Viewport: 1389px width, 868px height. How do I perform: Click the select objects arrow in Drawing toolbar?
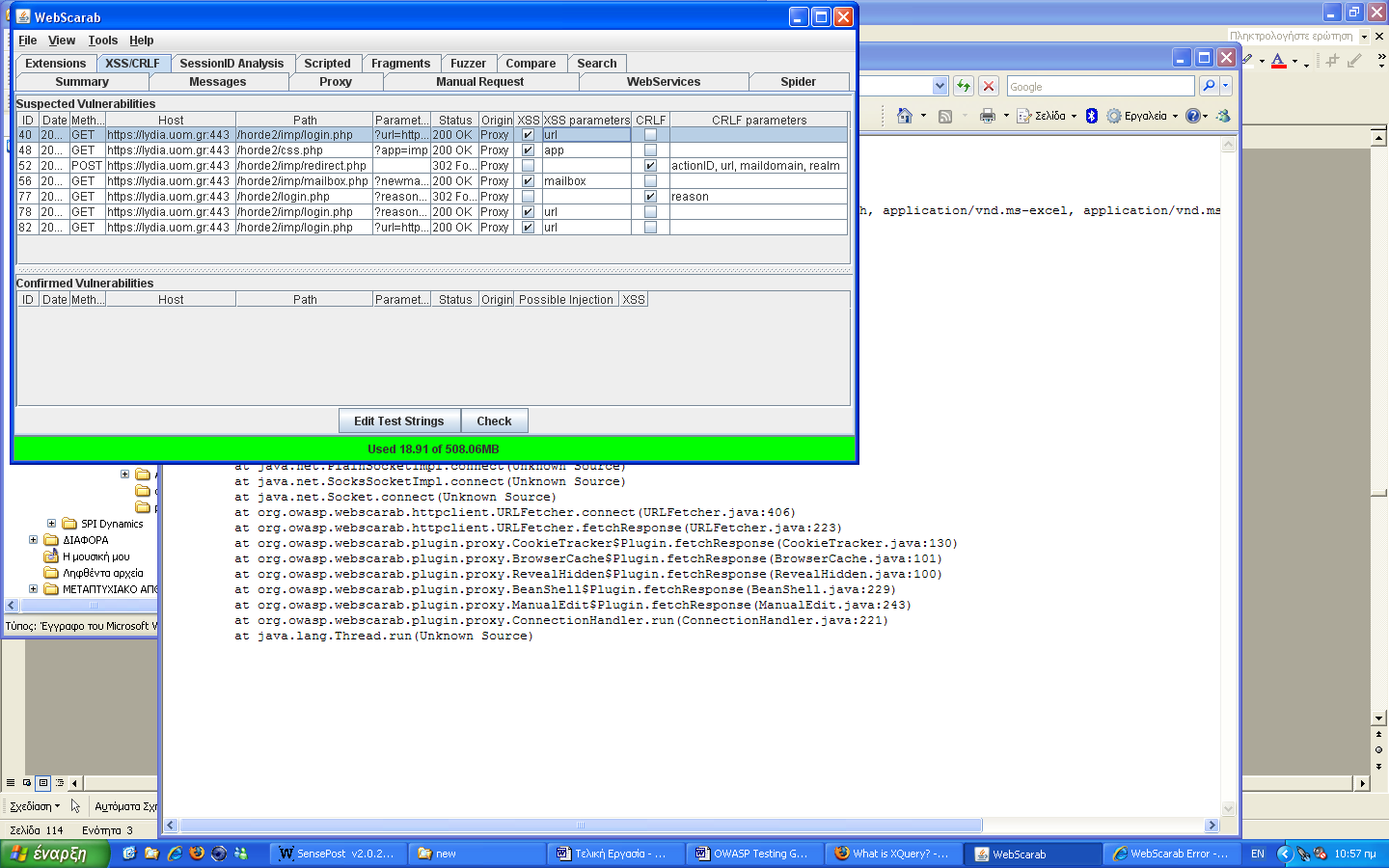(x=75, y=806)
